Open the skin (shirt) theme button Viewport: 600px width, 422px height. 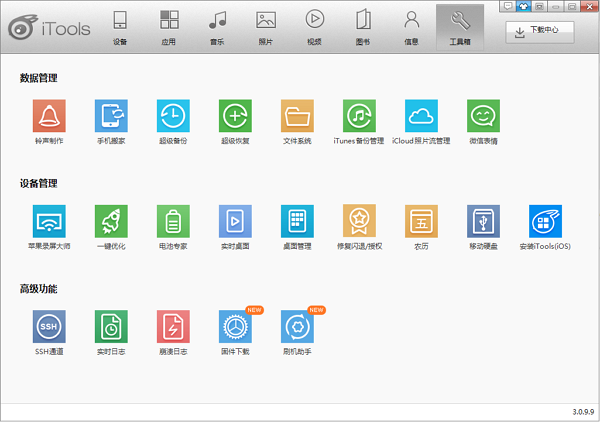point(523,6)
